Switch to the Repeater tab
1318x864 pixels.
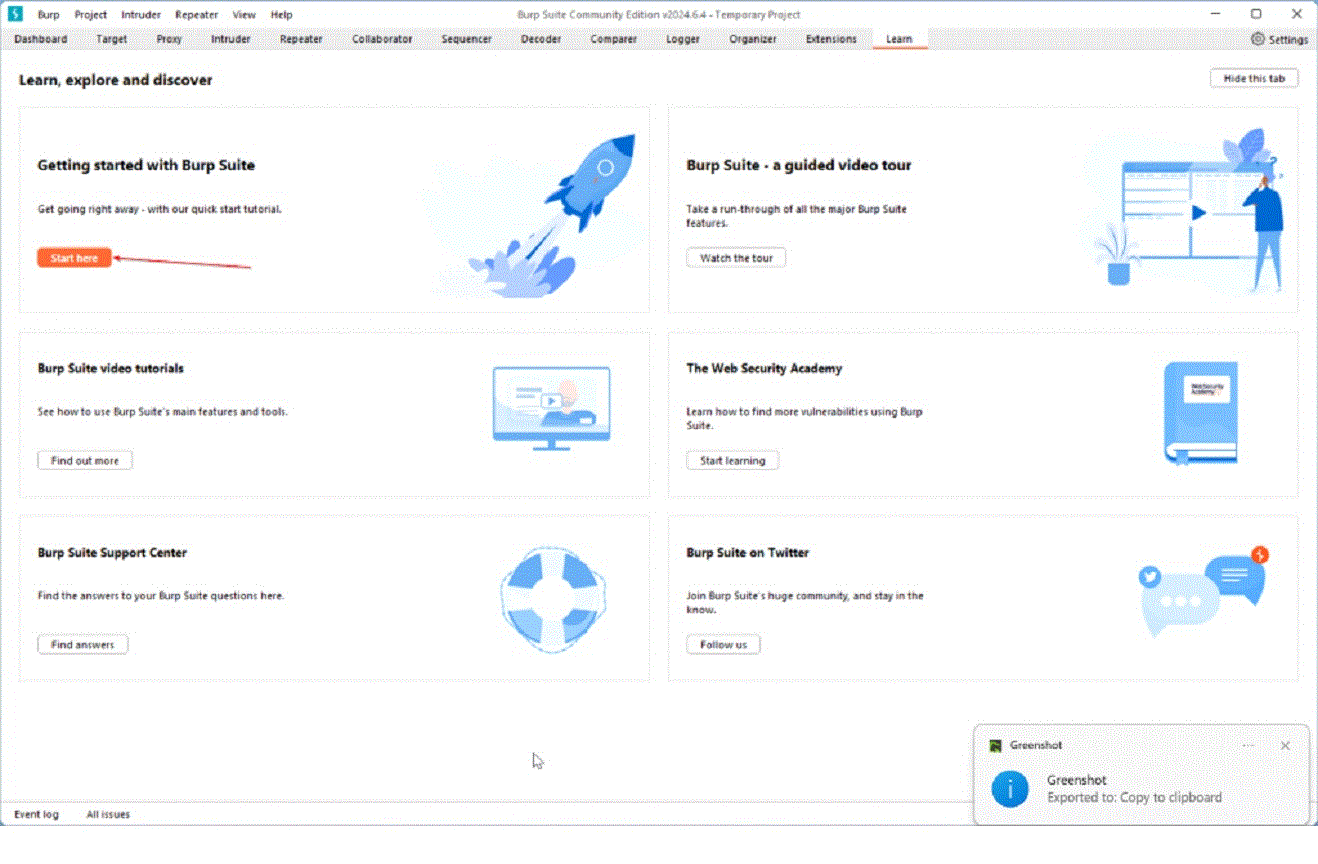click(301, 39)
